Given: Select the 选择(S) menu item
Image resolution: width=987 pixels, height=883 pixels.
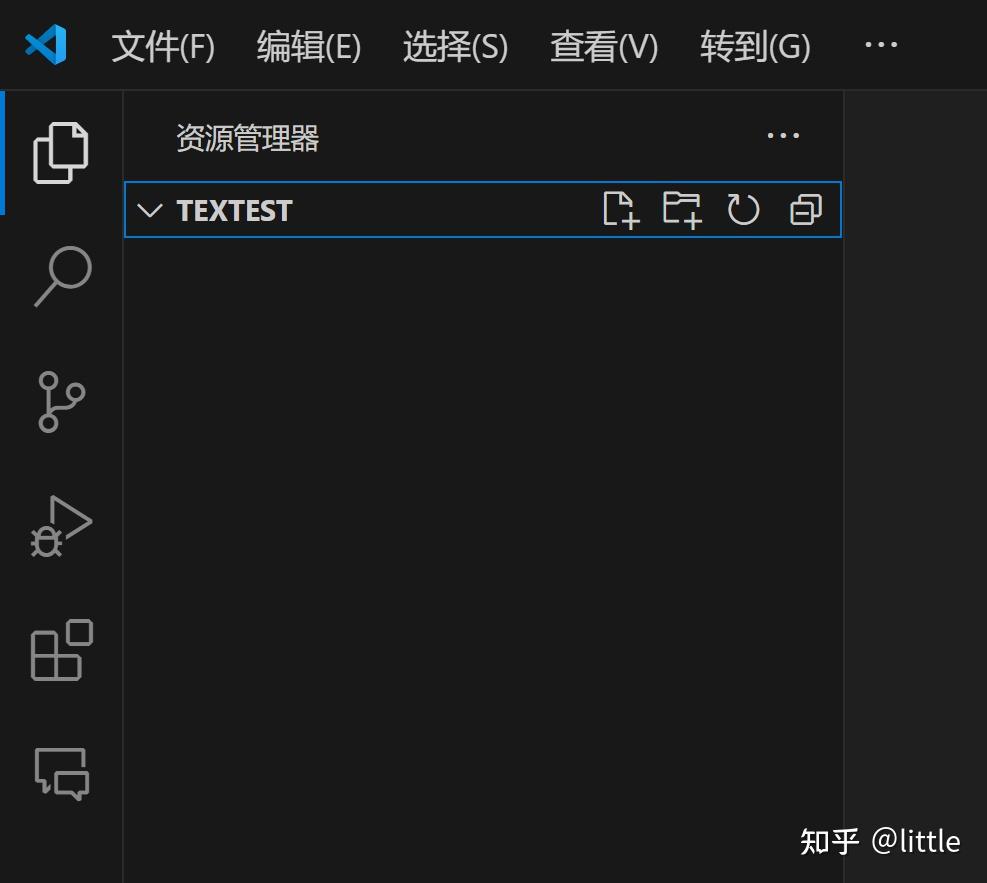Looking at the screenshot, I should click(x=455, y=46).
